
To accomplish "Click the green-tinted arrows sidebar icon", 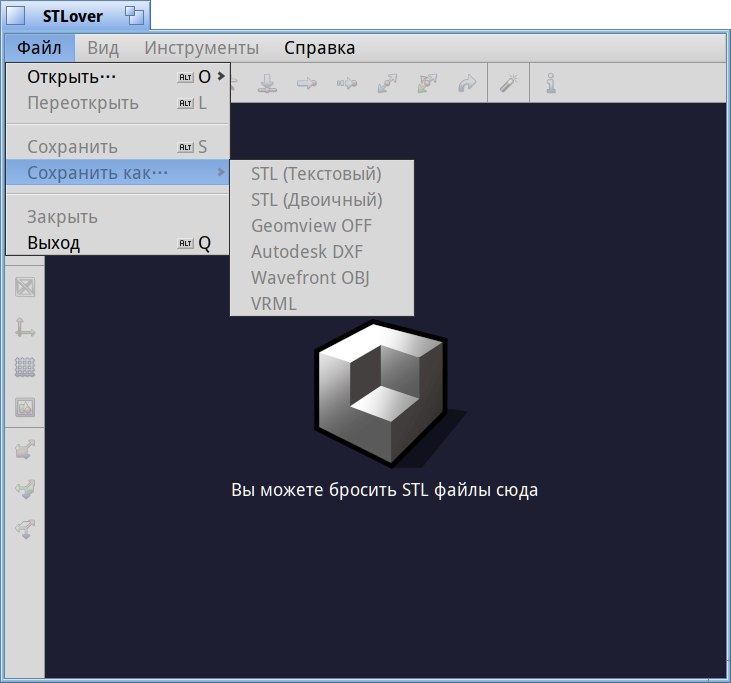I will (25, 490).
